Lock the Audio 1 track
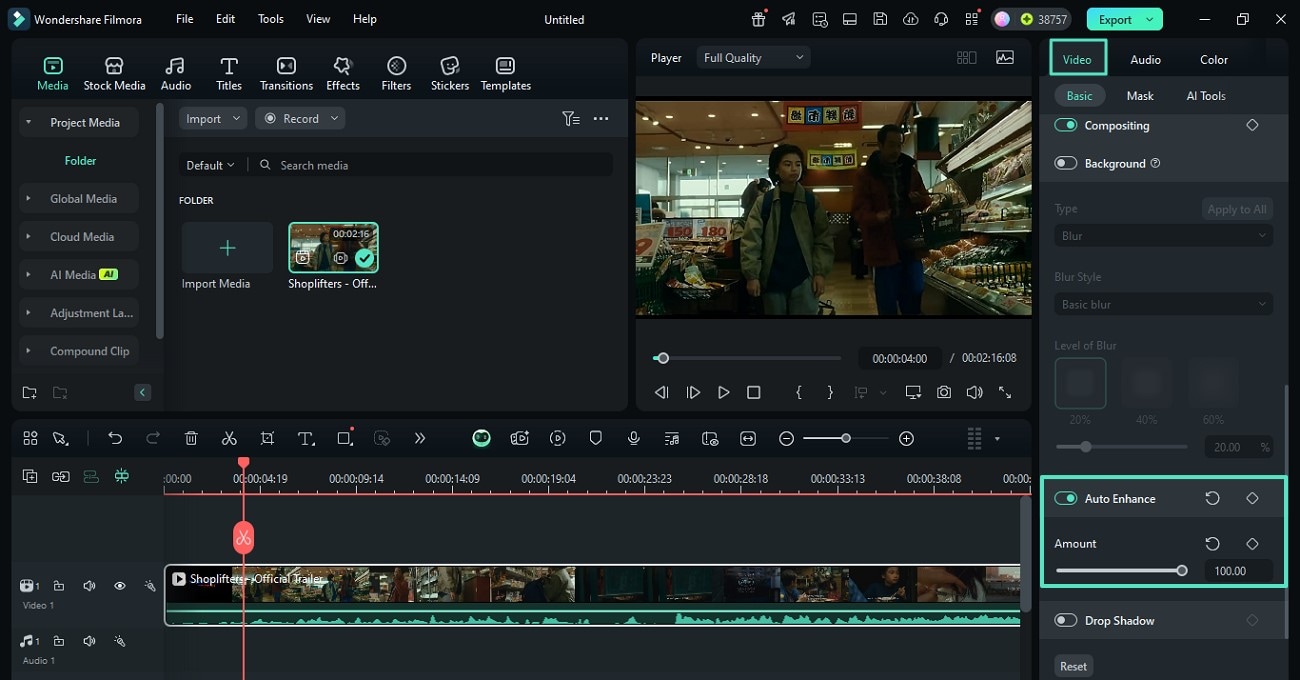The width and height of the screenshot is (1300, 680). click(59, 641)
